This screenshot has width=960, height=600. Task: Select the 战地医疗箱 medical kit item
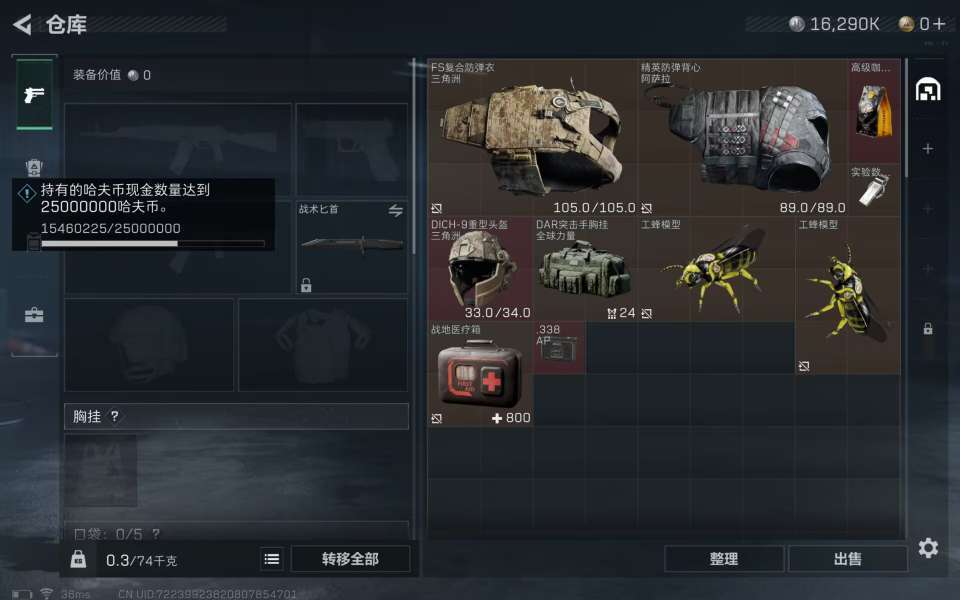480,373
